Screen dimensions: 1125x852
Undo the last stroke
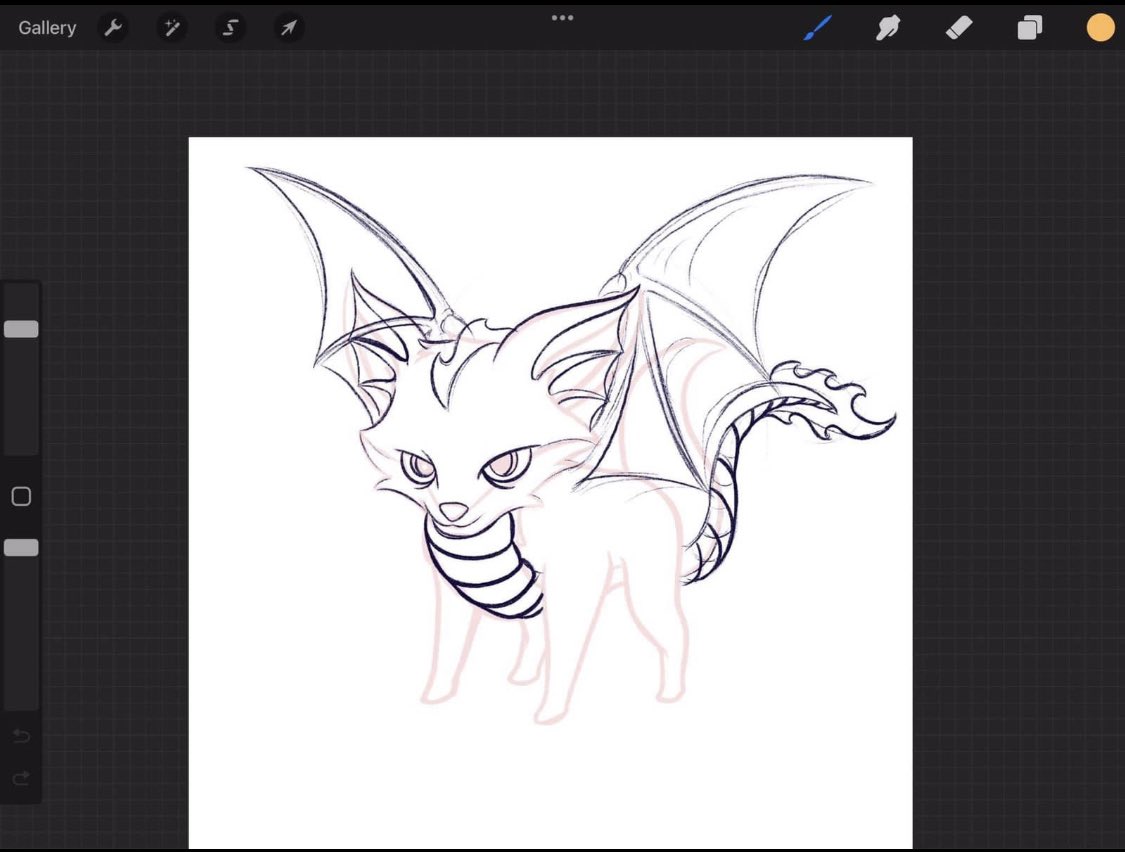pyautogui.click(x=22, y=736)
